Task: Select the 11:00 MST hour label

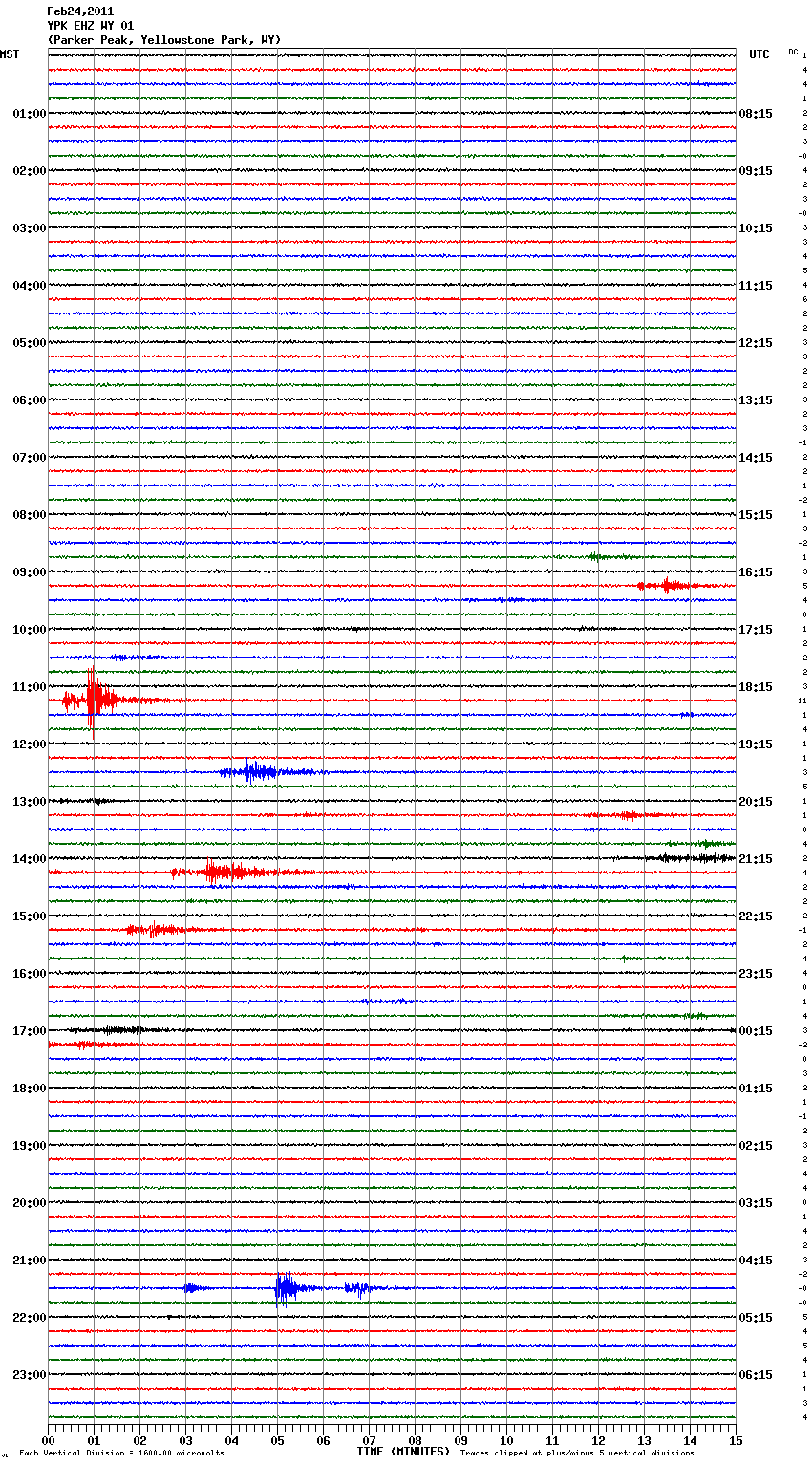Action: (x=29, y=687)
